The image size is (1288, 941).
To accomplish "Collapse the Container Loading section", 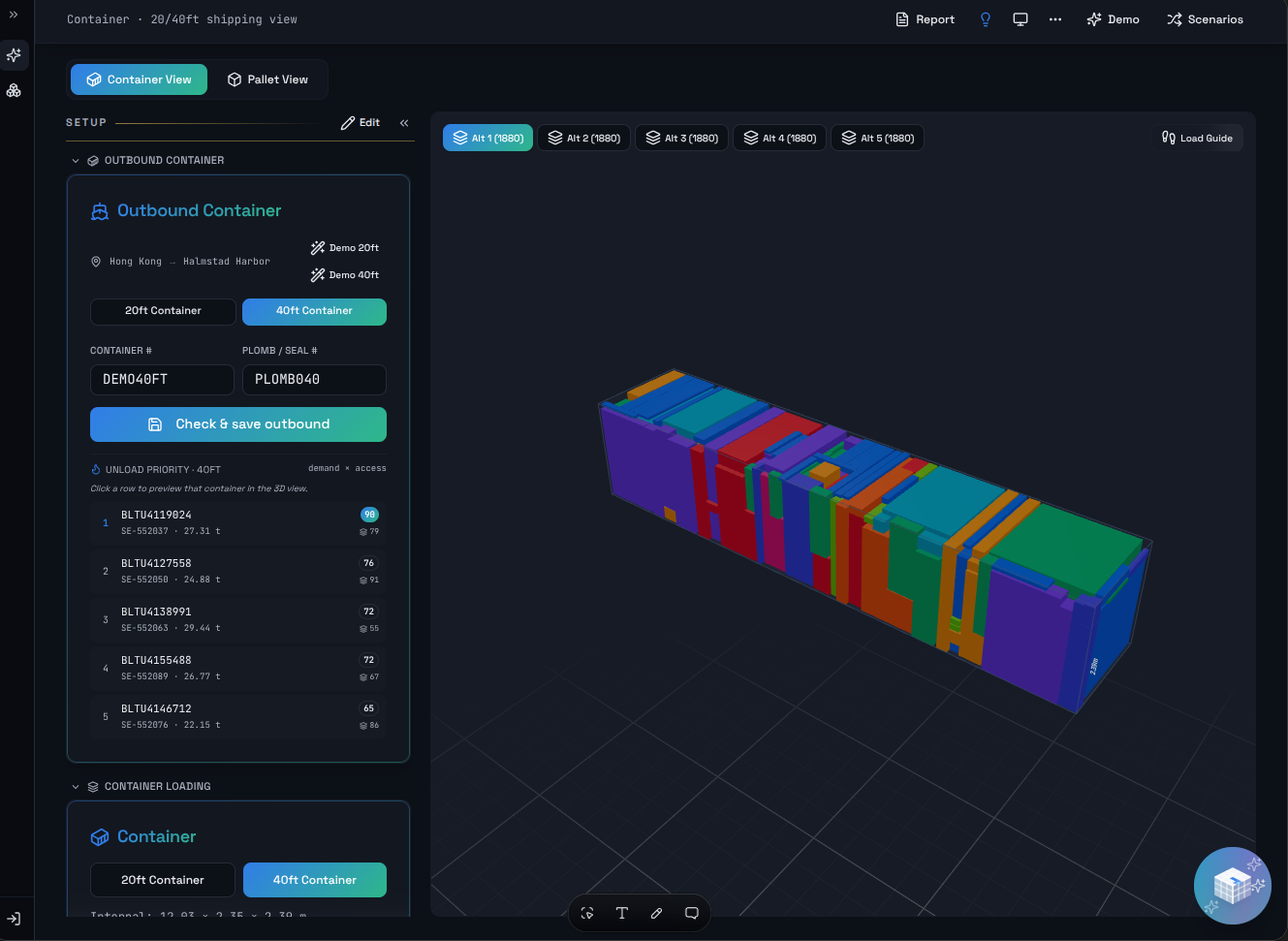I will [76, 787].
